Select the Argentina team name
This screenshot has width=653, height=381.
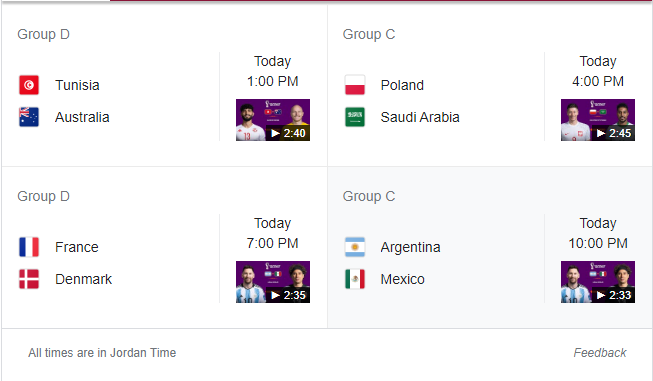[410, 247]
